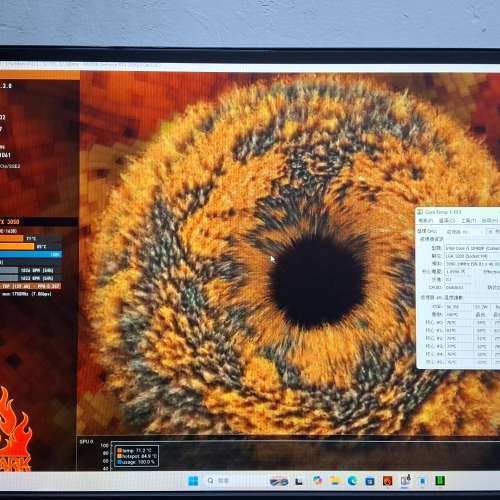
Task: Open Microsoft Edge from the taskbar
Action: point(352,481)
